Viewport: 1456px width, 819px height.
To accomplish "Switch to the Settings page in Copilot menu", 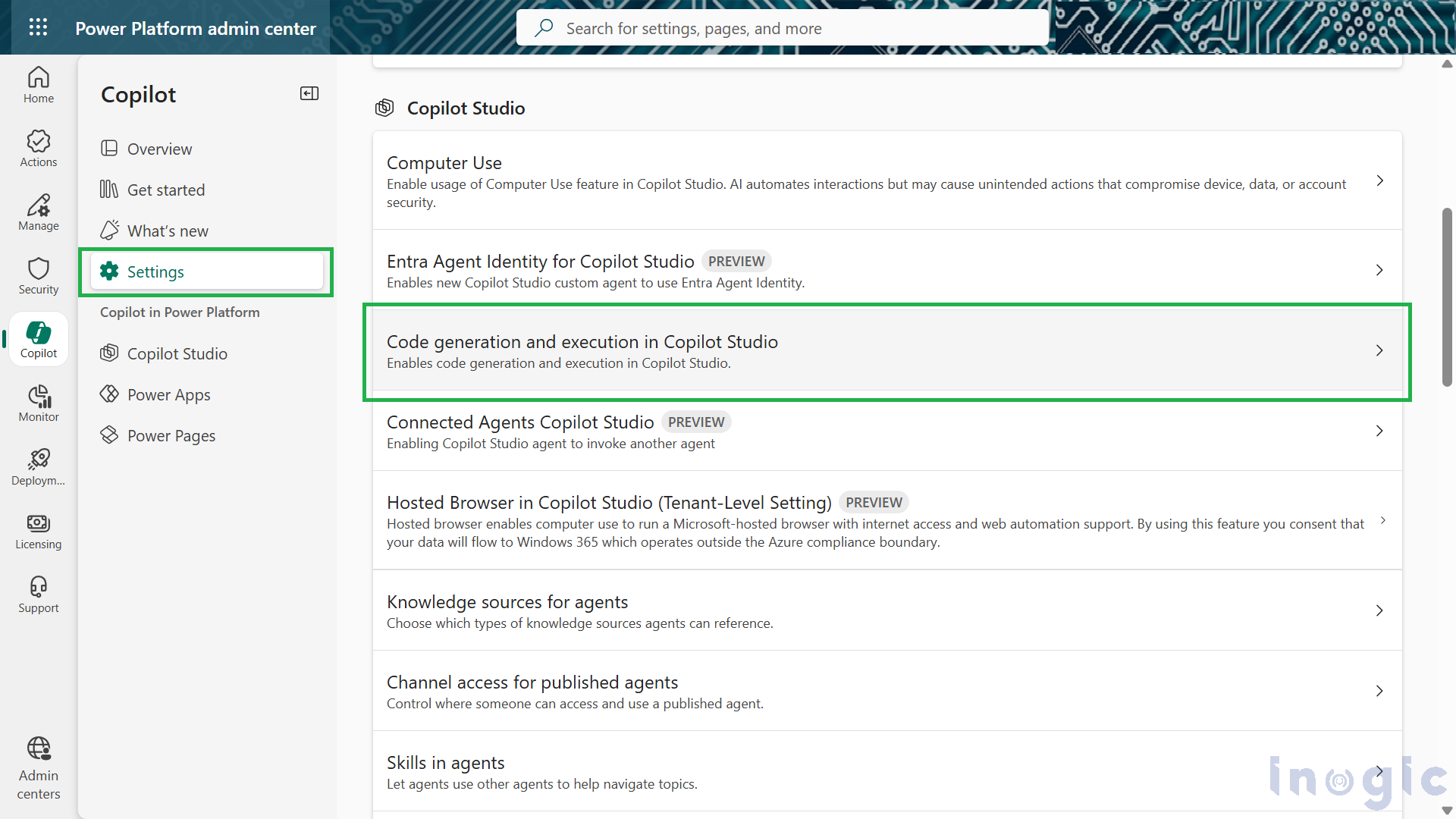I will coord(155,271).
